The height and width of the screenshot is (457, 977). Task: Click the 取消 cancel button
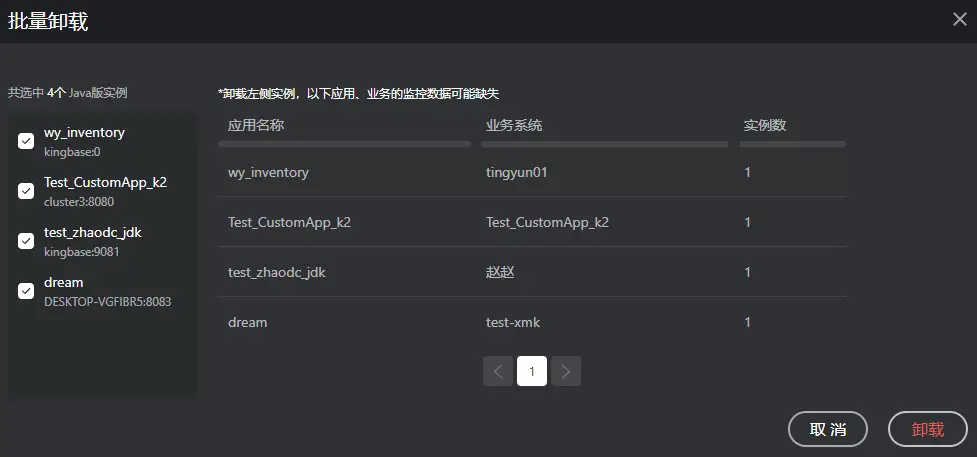coord(828,429)
